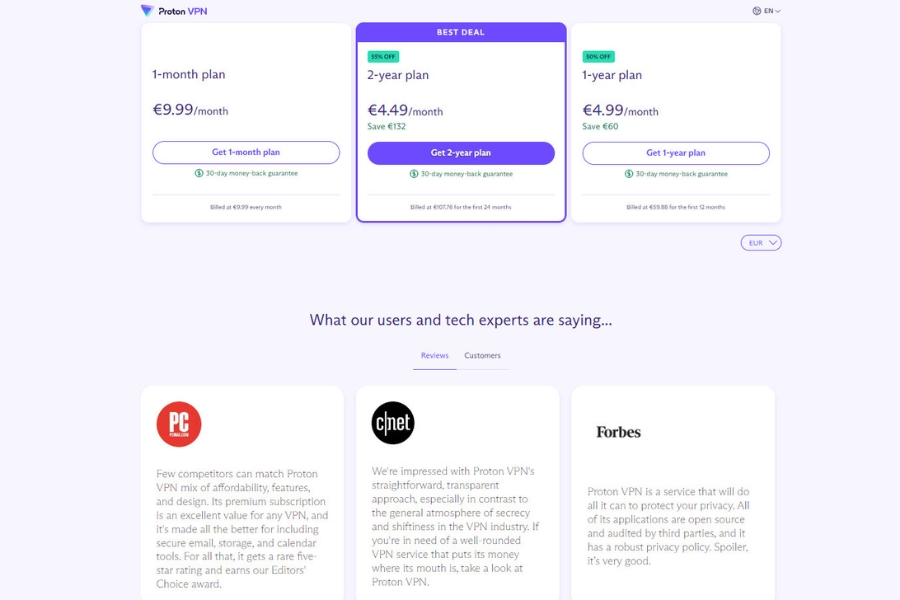Click the Proton VPN logo icon
Viewport: 900px width, 600px height.
coord(147,10)
